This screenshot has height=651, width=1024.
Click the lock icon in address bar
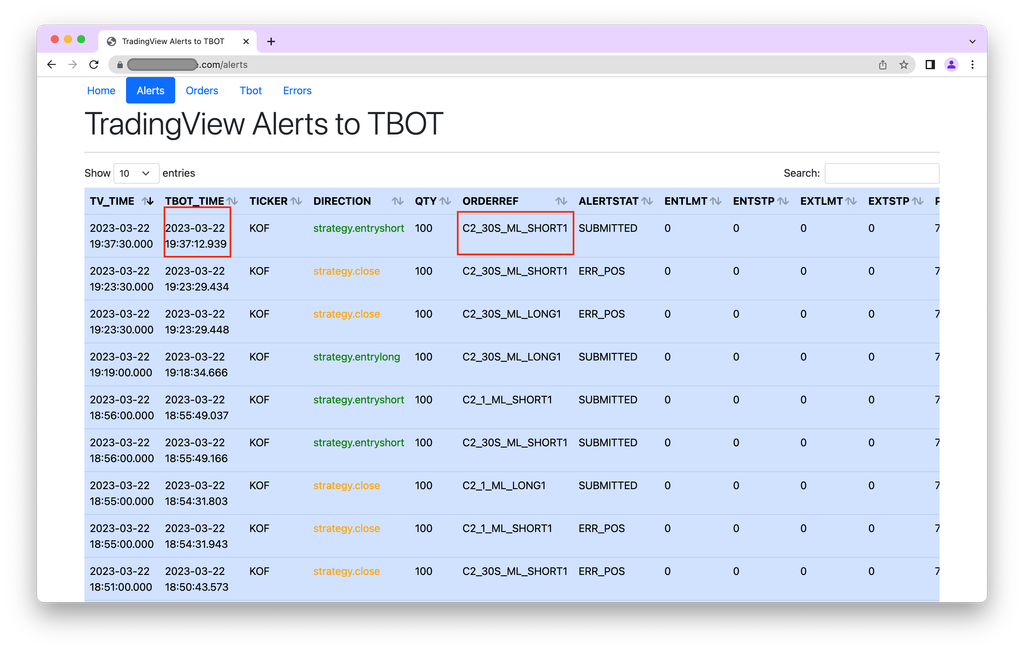[120, 65]
